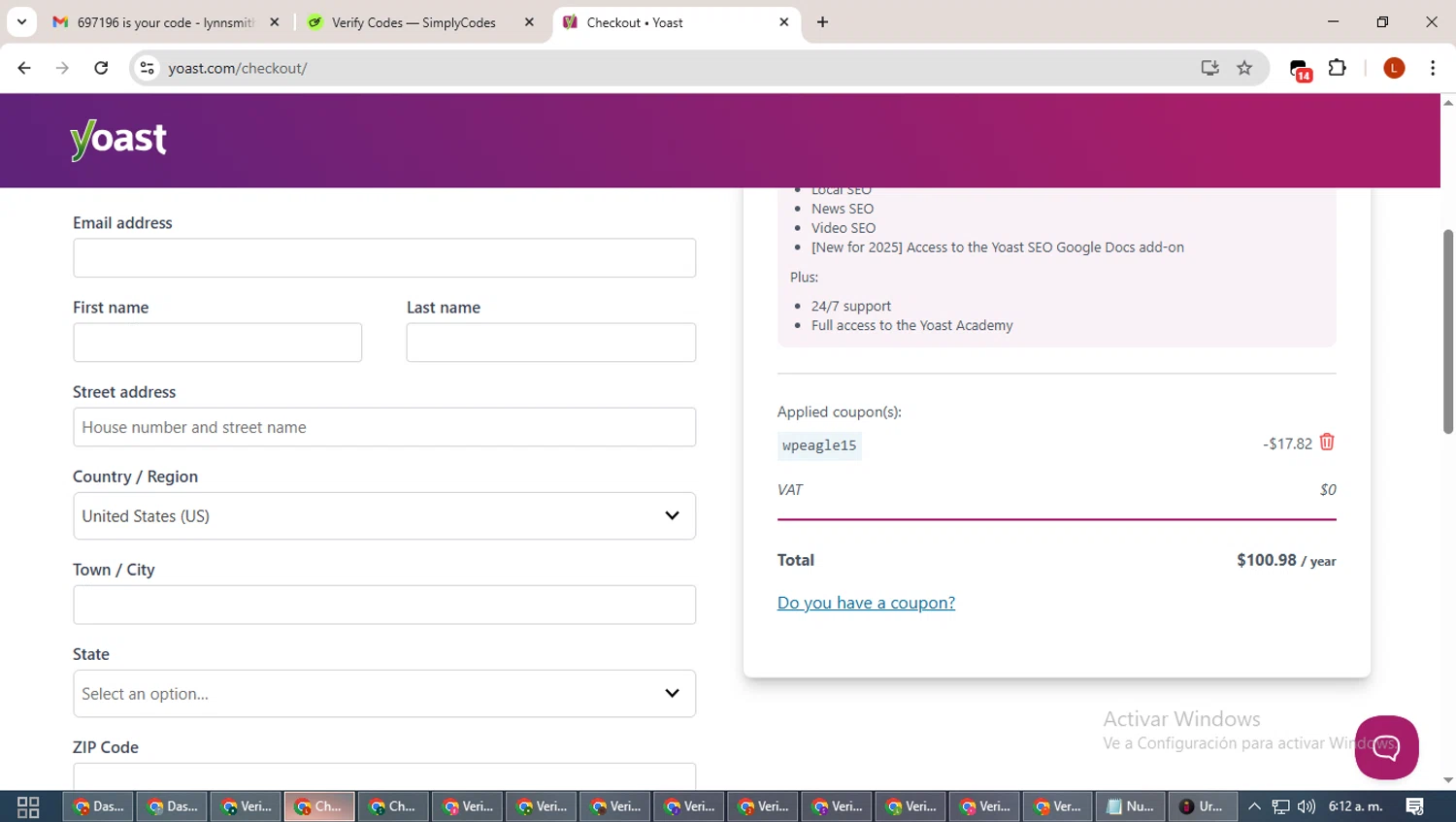The image size is (1456, 822).
Task: Open the Chrome three-dot menu
Action: [1433, 68]
